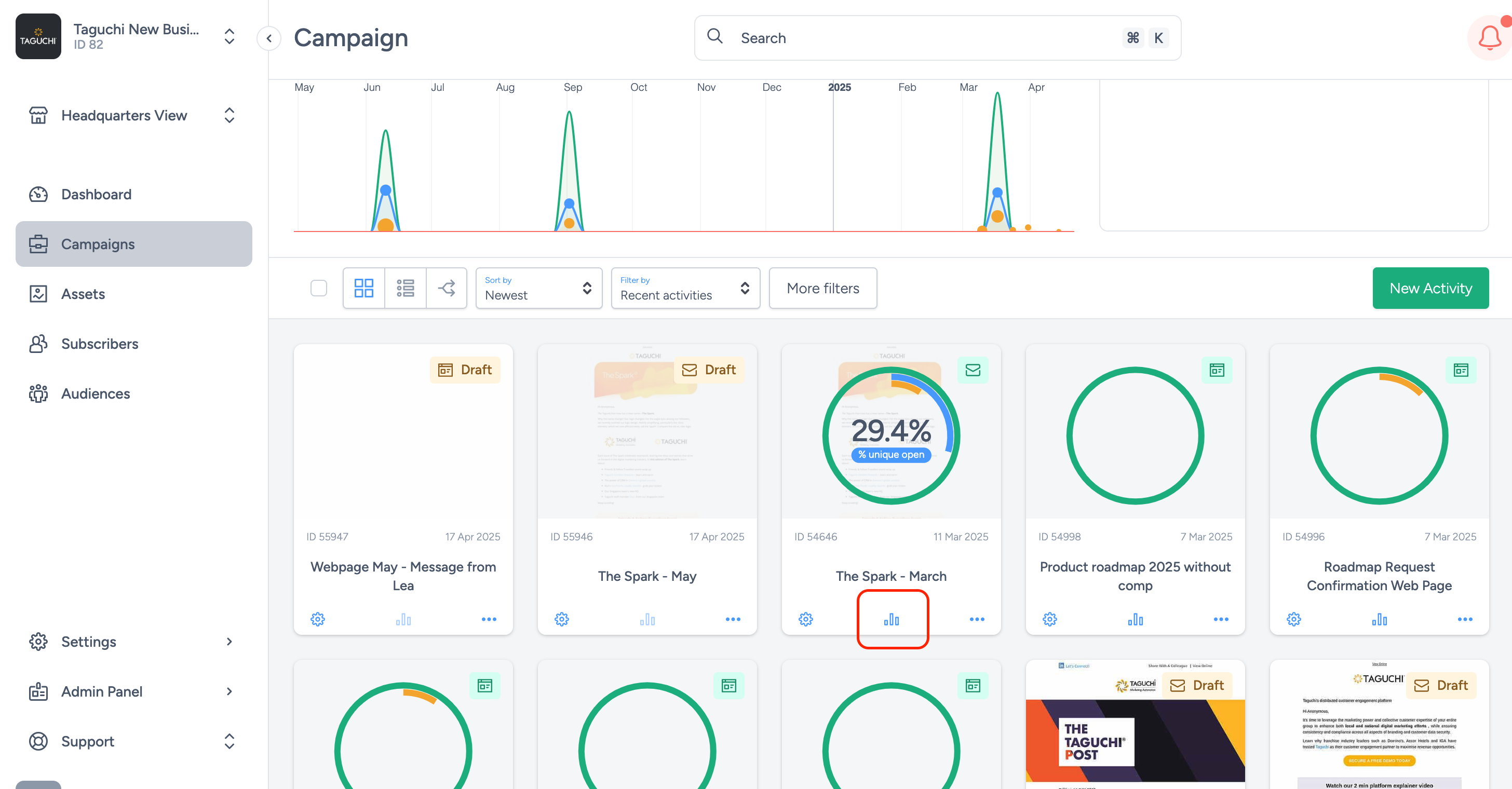Open more options for The Spark - March
This screenshot has height=789, width=1512.
[977, 619]
